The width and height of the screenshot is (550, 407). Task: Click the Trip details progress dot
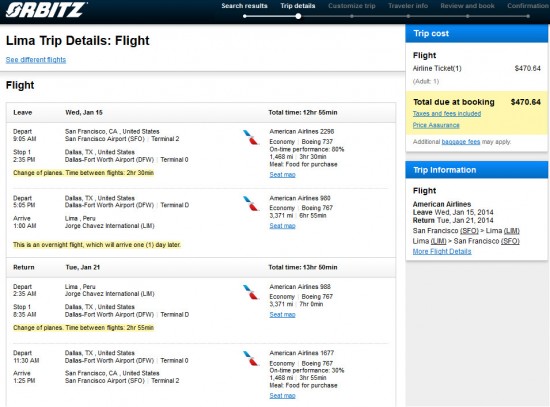click(298, 16)
